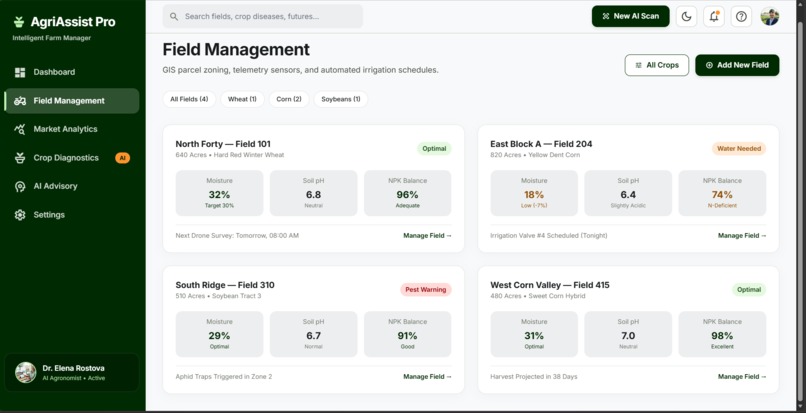Click the 18% Moisture tile of East Block A

[x=534, y=193]
